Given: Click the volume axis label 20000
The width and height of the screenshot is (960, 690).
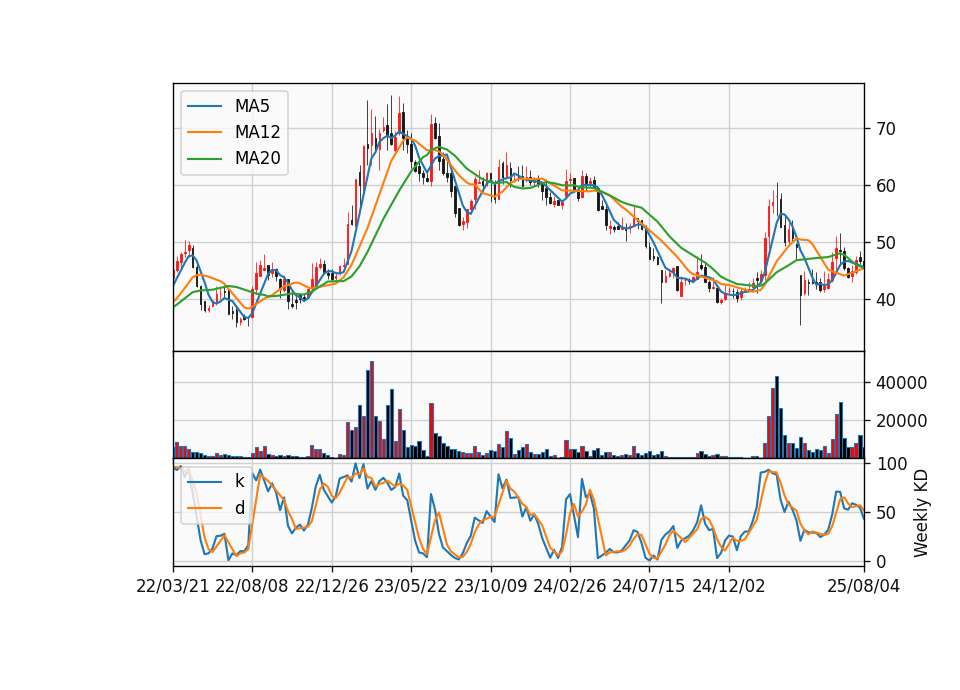Looking at the screenshot, I should tap(901, 421).
